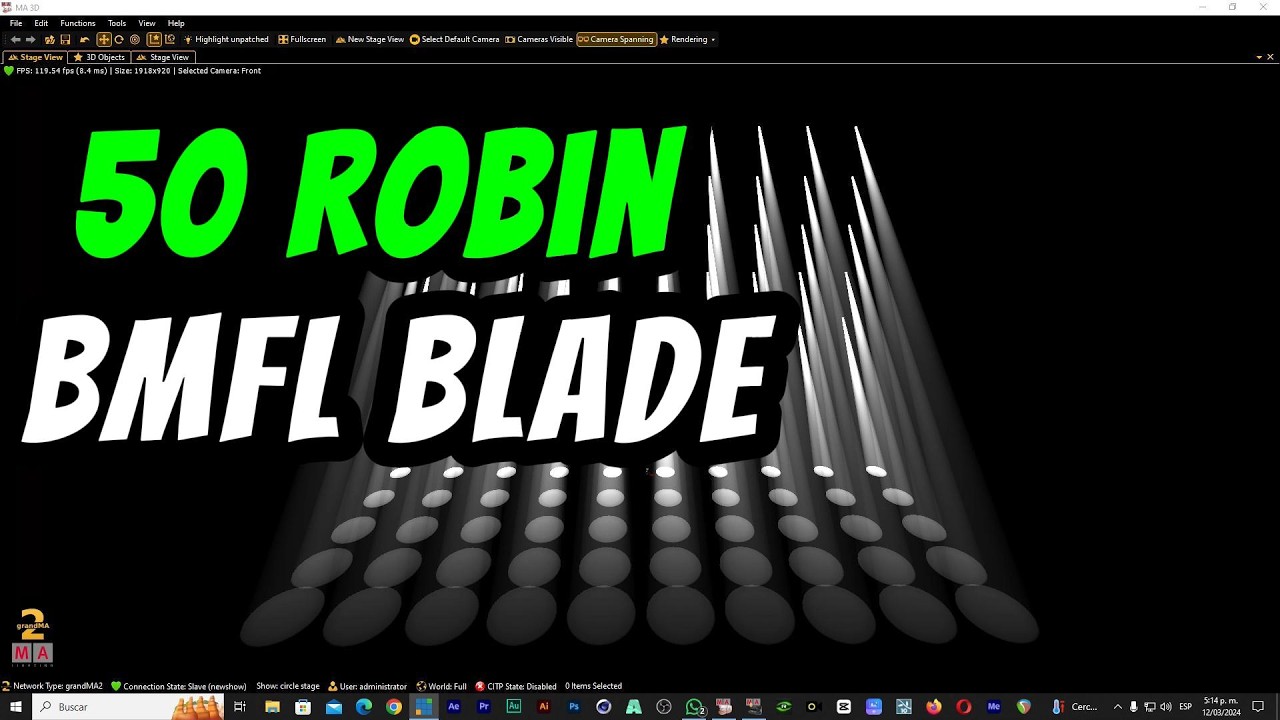Click Network Type grandMA2 status entry
This screenshot has width=1280, height=720.
[52, 686]
